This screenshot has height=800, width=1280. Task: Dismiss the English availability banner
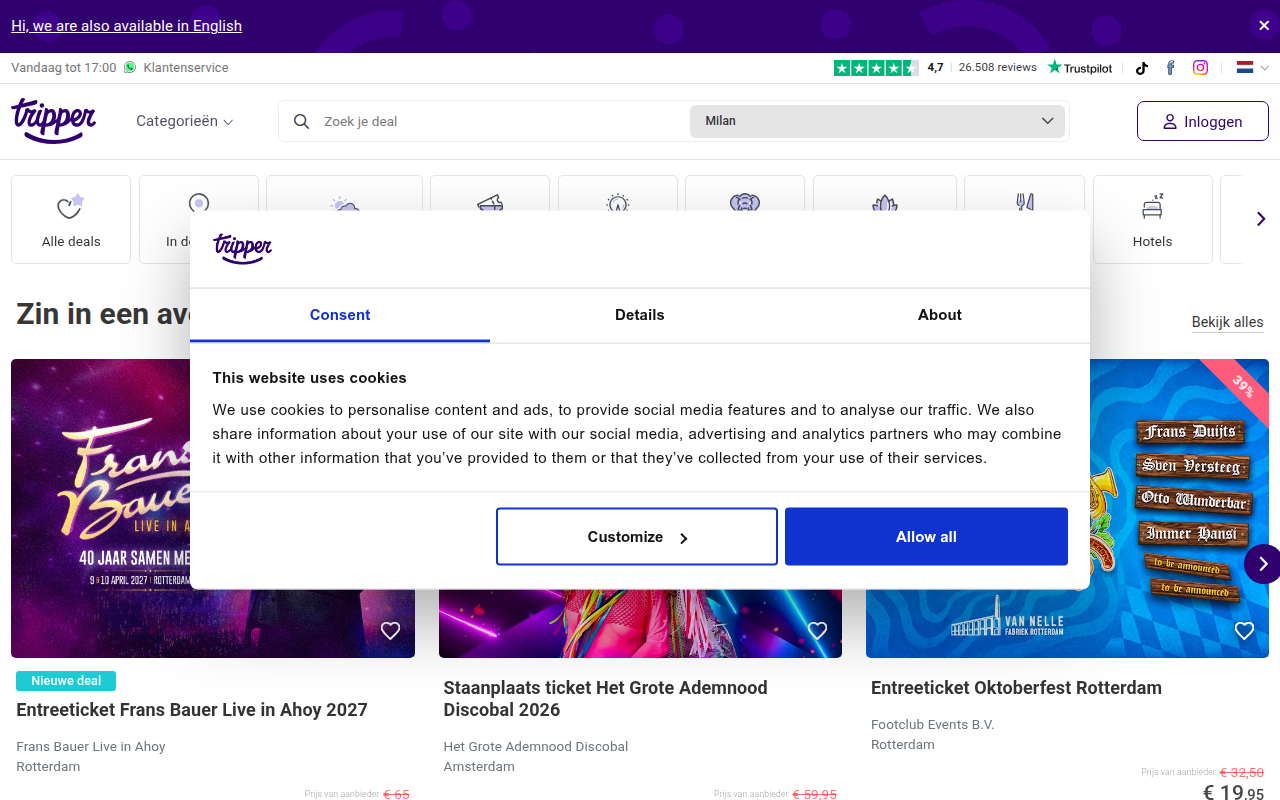pos(1264,26)
